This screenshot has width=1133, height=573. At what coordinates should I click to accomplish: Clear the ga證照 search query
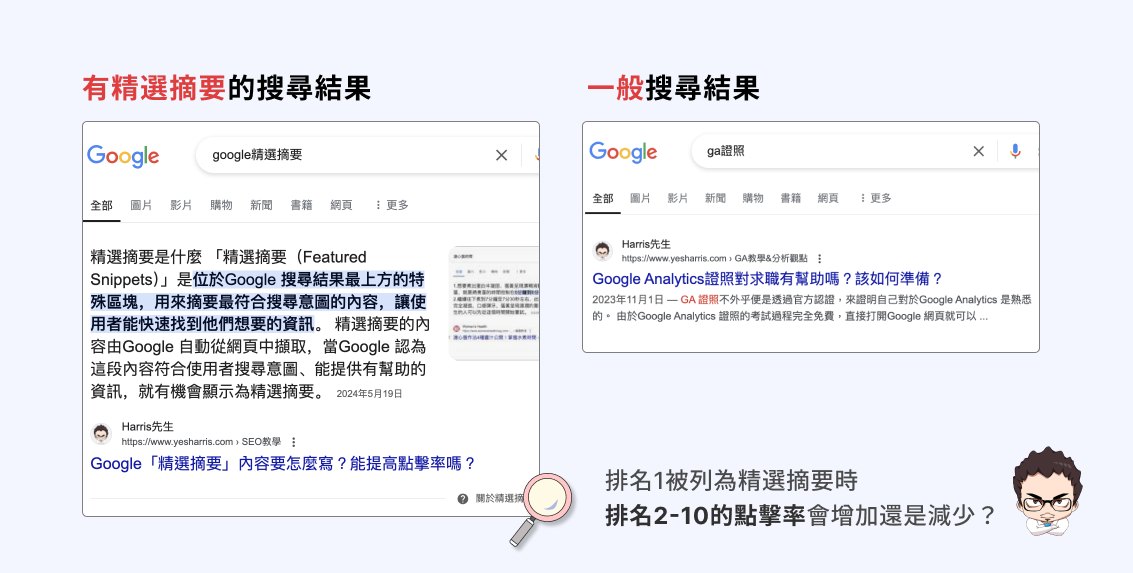(978, 151)
